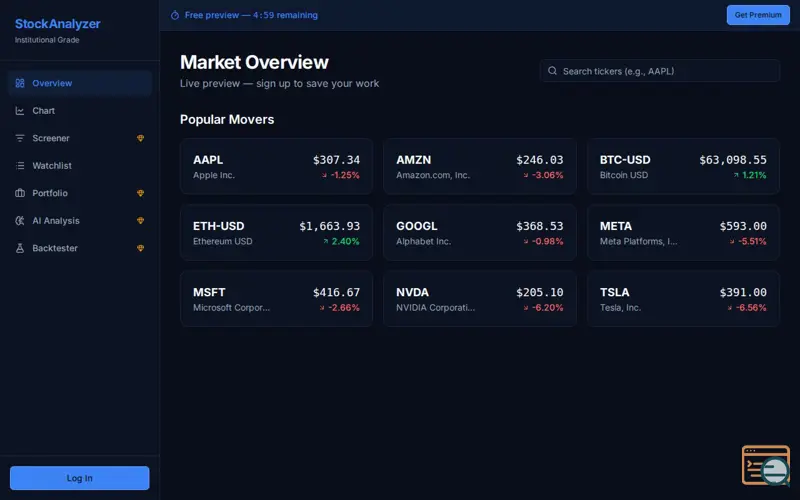This screenshot has width=800, height=500.
Task: Open the Screener section
Action: click(x=80, y=138)
